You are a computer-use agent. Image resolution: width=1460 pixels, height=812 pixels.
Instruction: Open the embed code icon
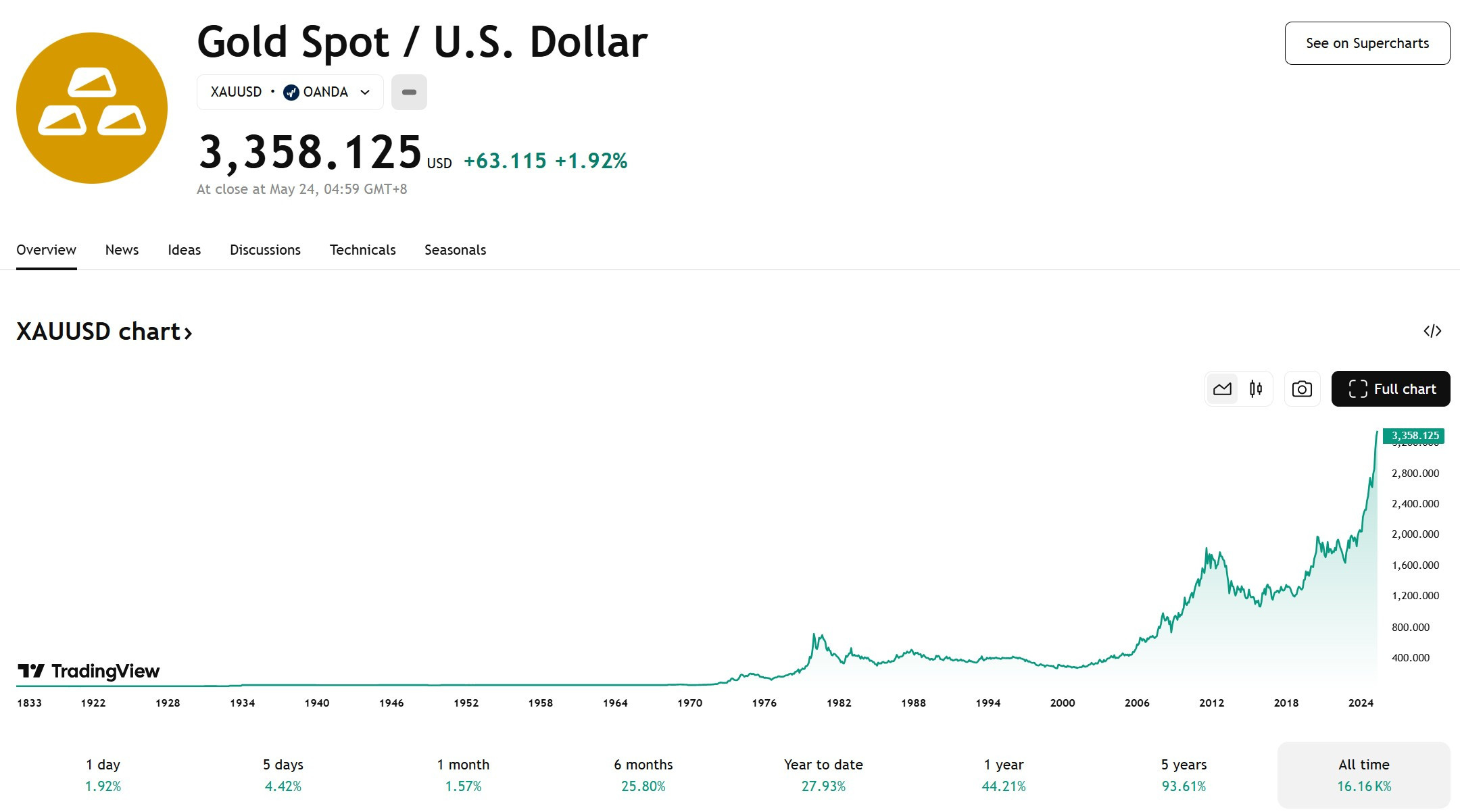[x=1432, y=331]
